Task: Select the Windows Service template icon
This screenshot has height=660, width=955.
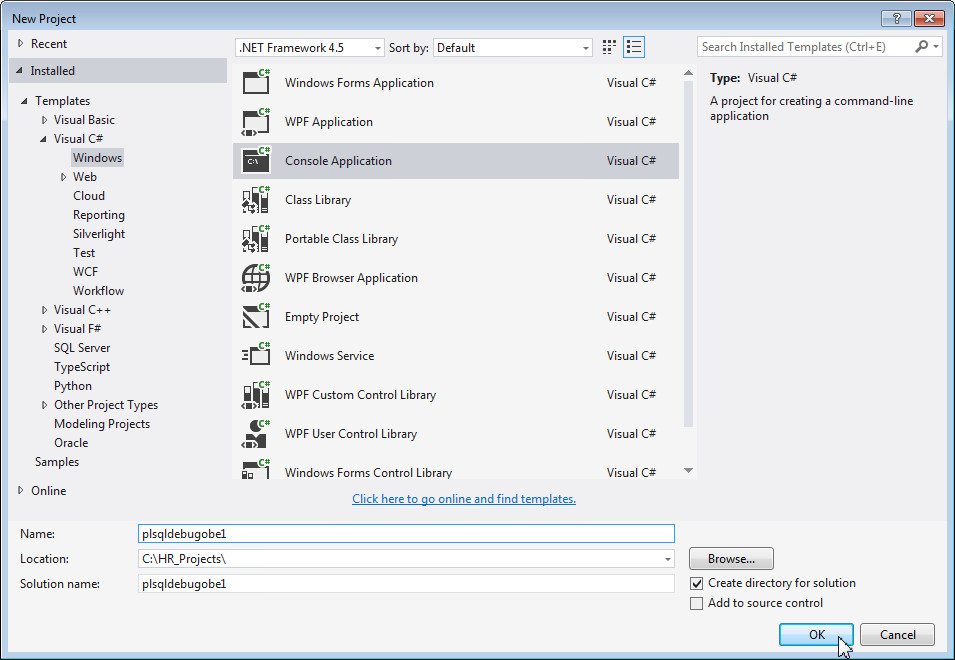Action: (x=257, y=355)
